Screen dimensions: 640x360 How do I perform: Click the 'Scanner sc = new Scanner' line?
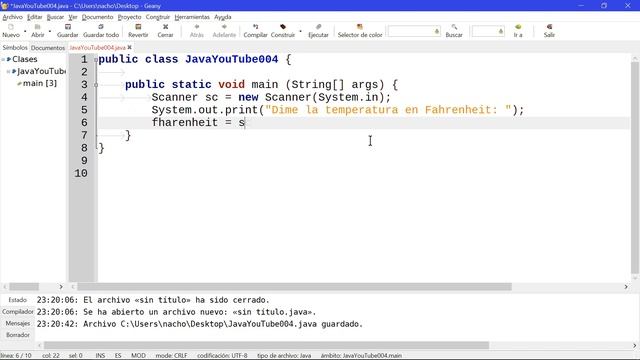271,97
